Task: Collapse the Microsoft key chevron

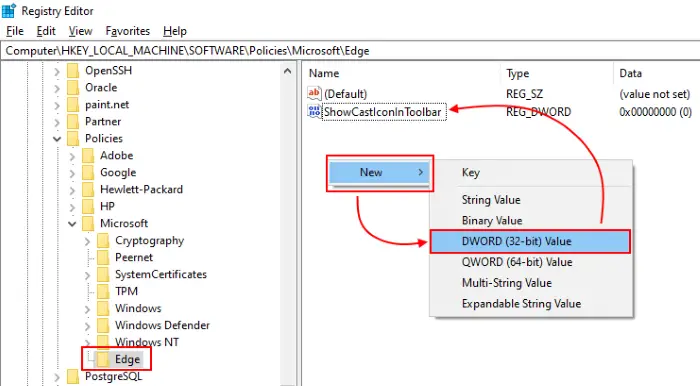Action: (x=72, y=224)
